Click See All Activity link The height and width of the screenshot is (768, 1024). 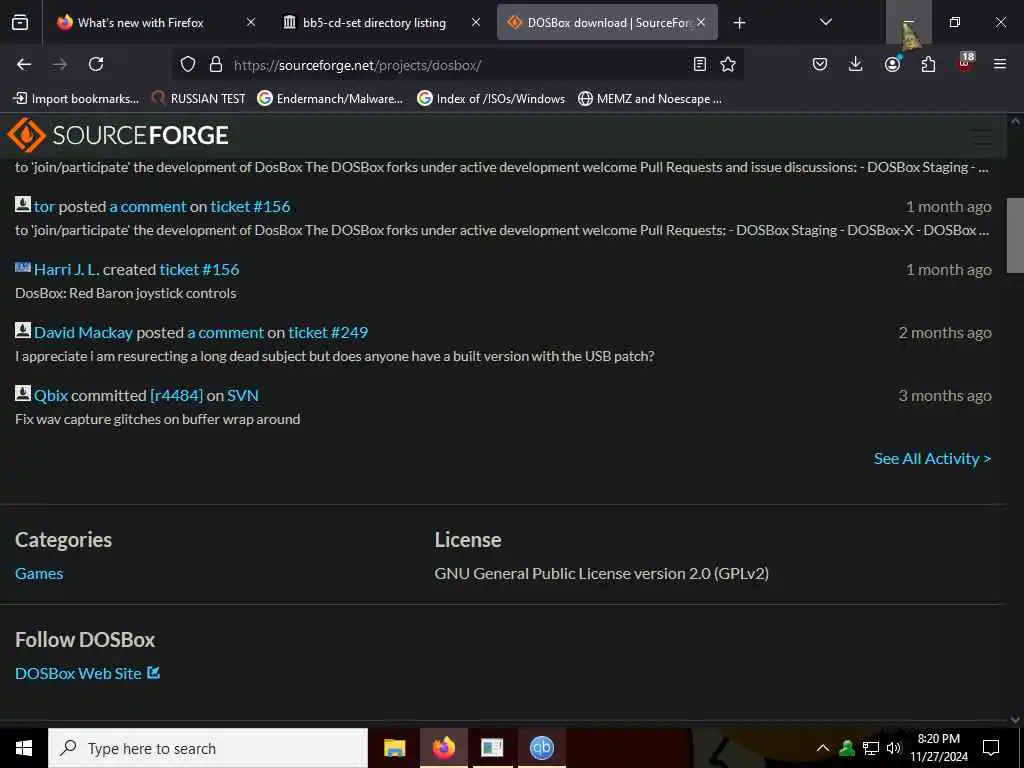[x=933, y=458]
